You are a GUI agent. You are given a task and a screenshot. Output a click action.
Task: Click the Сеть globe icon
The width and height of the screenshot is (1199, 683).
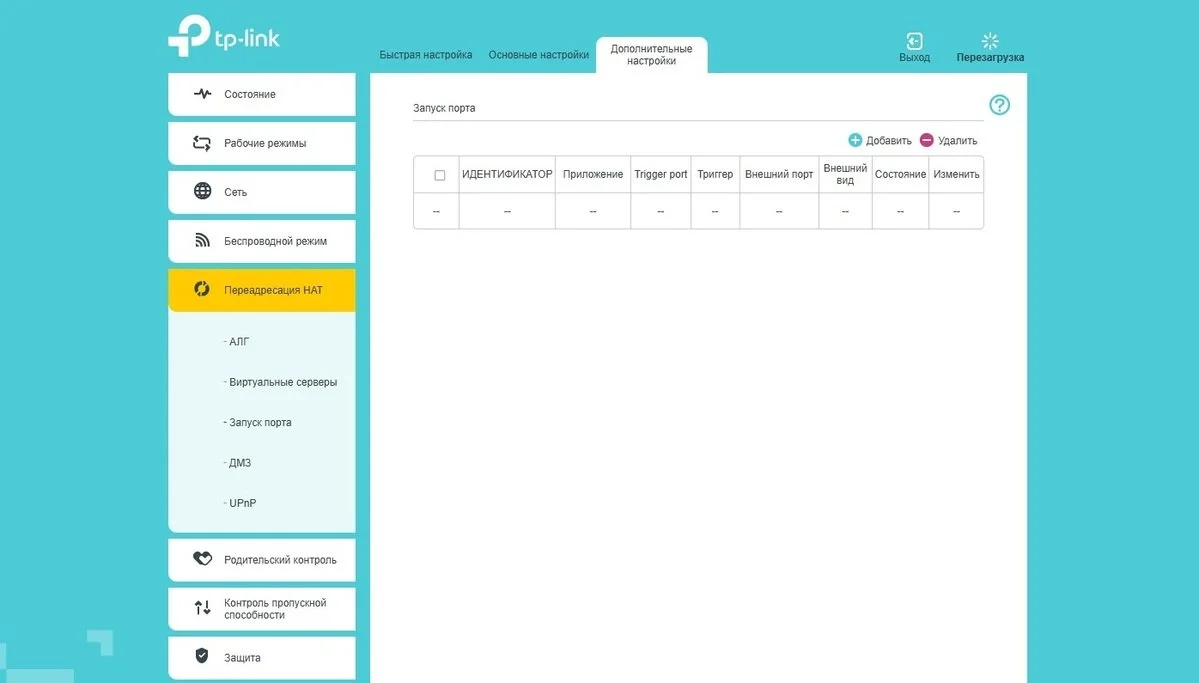click(202, 191)
